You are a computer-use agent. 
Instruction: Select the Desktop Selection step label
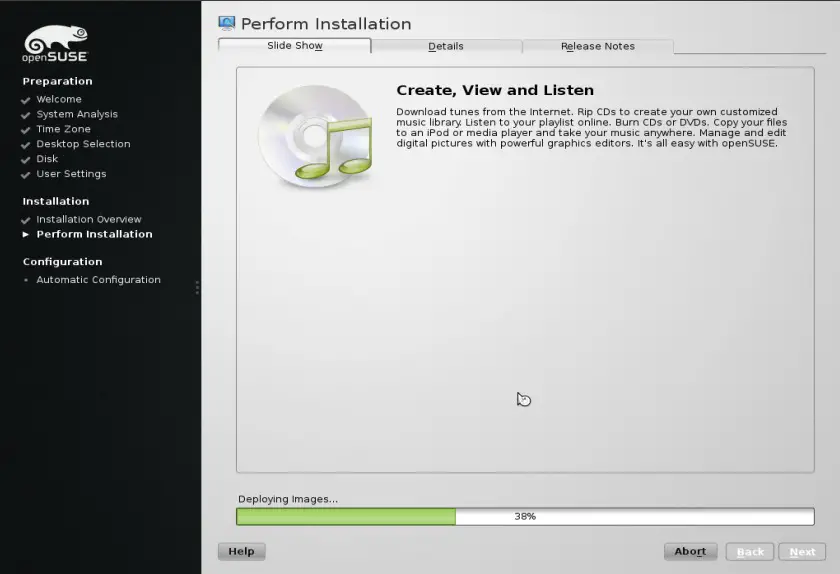click(83, 144)
